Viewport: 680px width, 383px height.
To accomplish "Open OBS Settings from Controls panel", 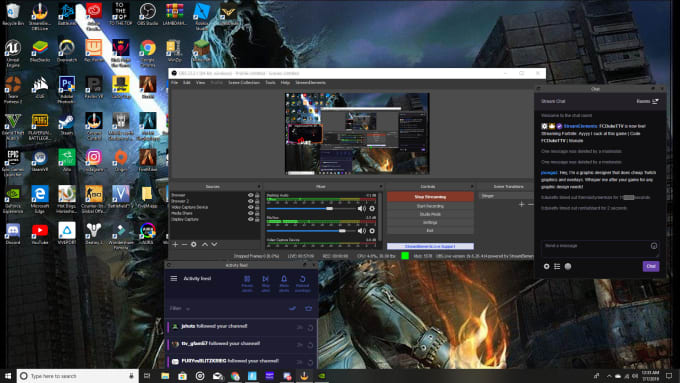I will click(x=430, y=223).
